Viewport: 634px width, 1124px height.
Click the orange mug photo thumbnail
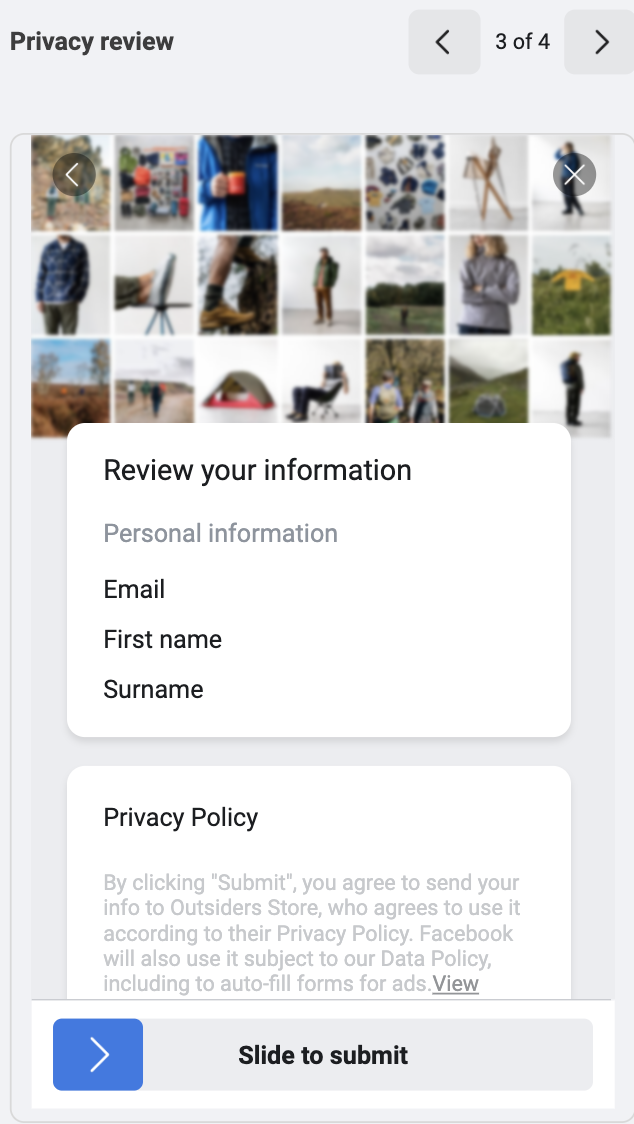tap(237, 183)
